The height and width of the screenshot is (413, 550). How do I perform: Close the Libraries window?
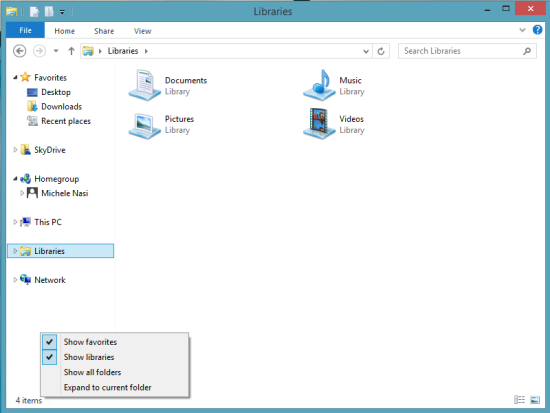tap(530, 9)
